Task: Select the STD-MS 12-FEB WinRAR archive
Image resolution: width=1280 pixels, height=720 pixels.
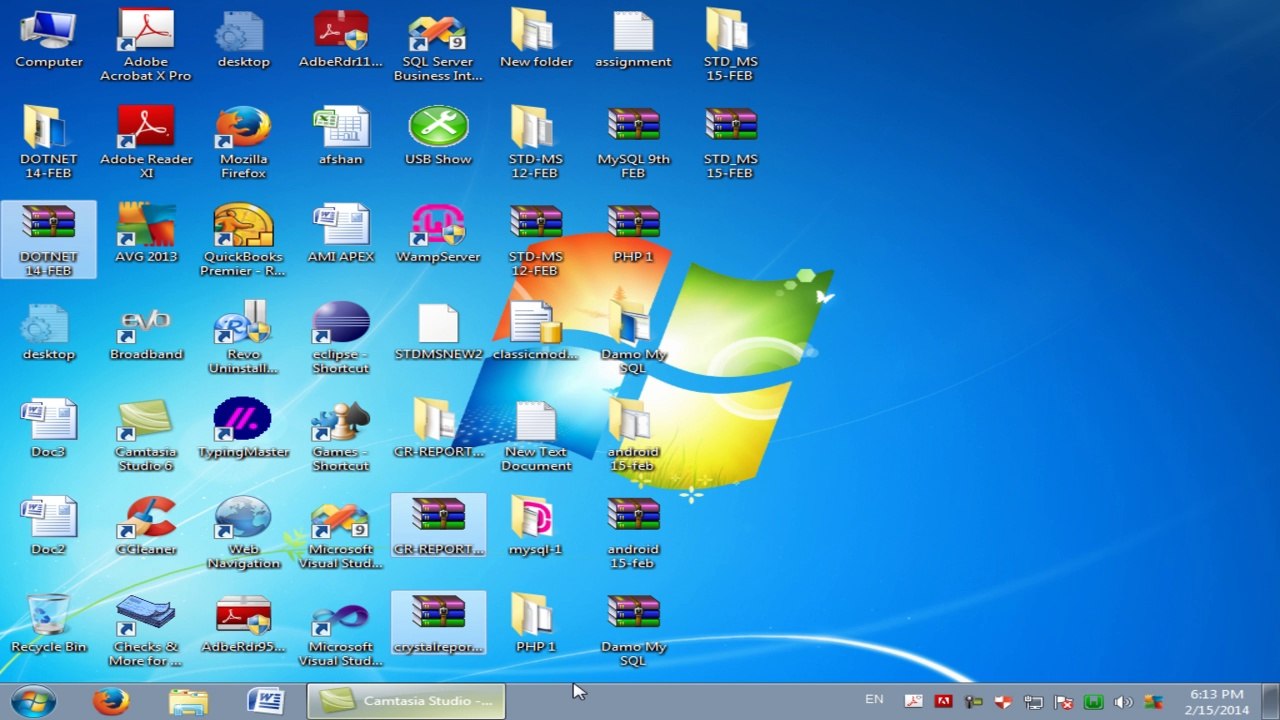Action: pos(536,240)
